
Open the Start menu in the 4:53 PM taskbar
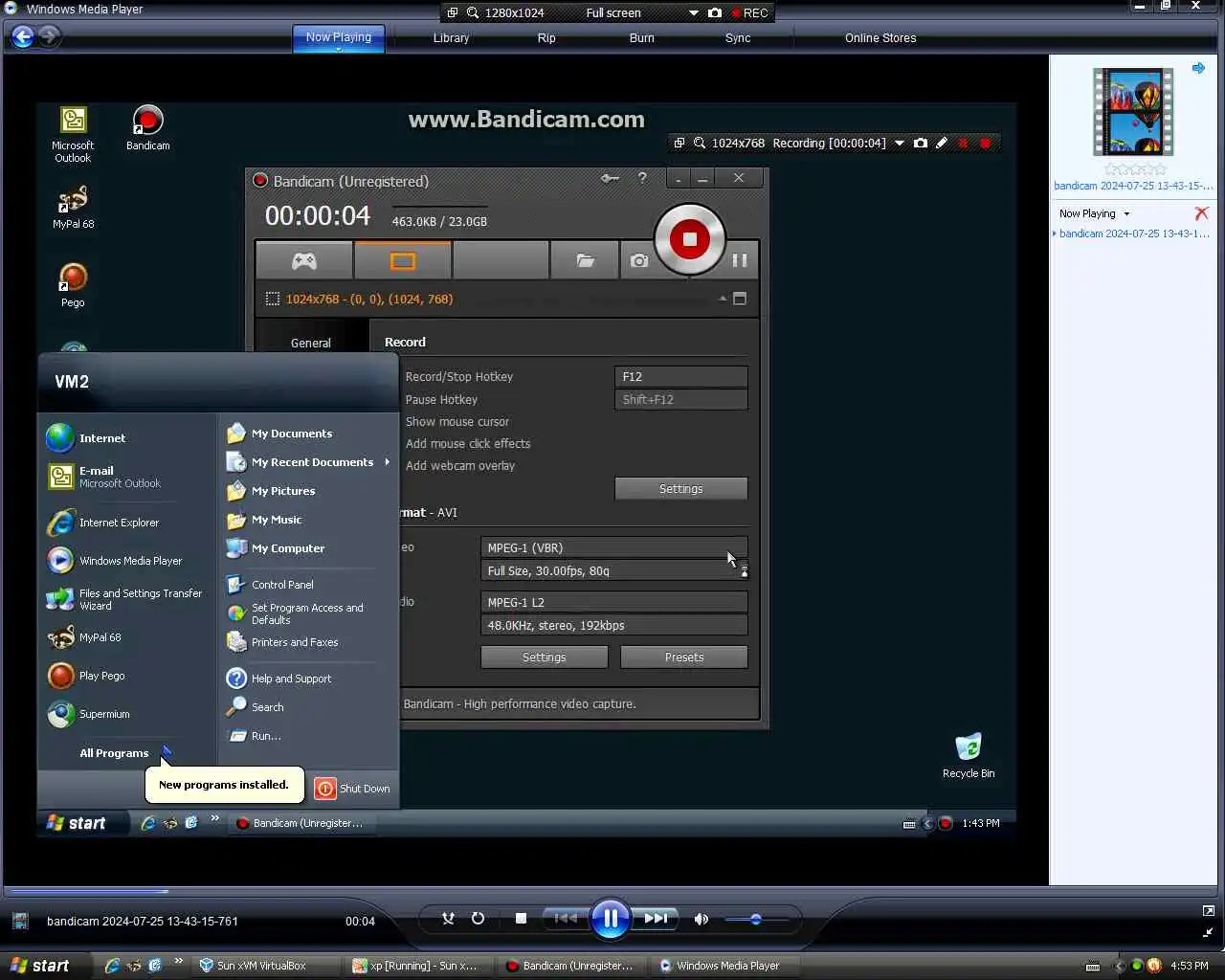(40, 966)
